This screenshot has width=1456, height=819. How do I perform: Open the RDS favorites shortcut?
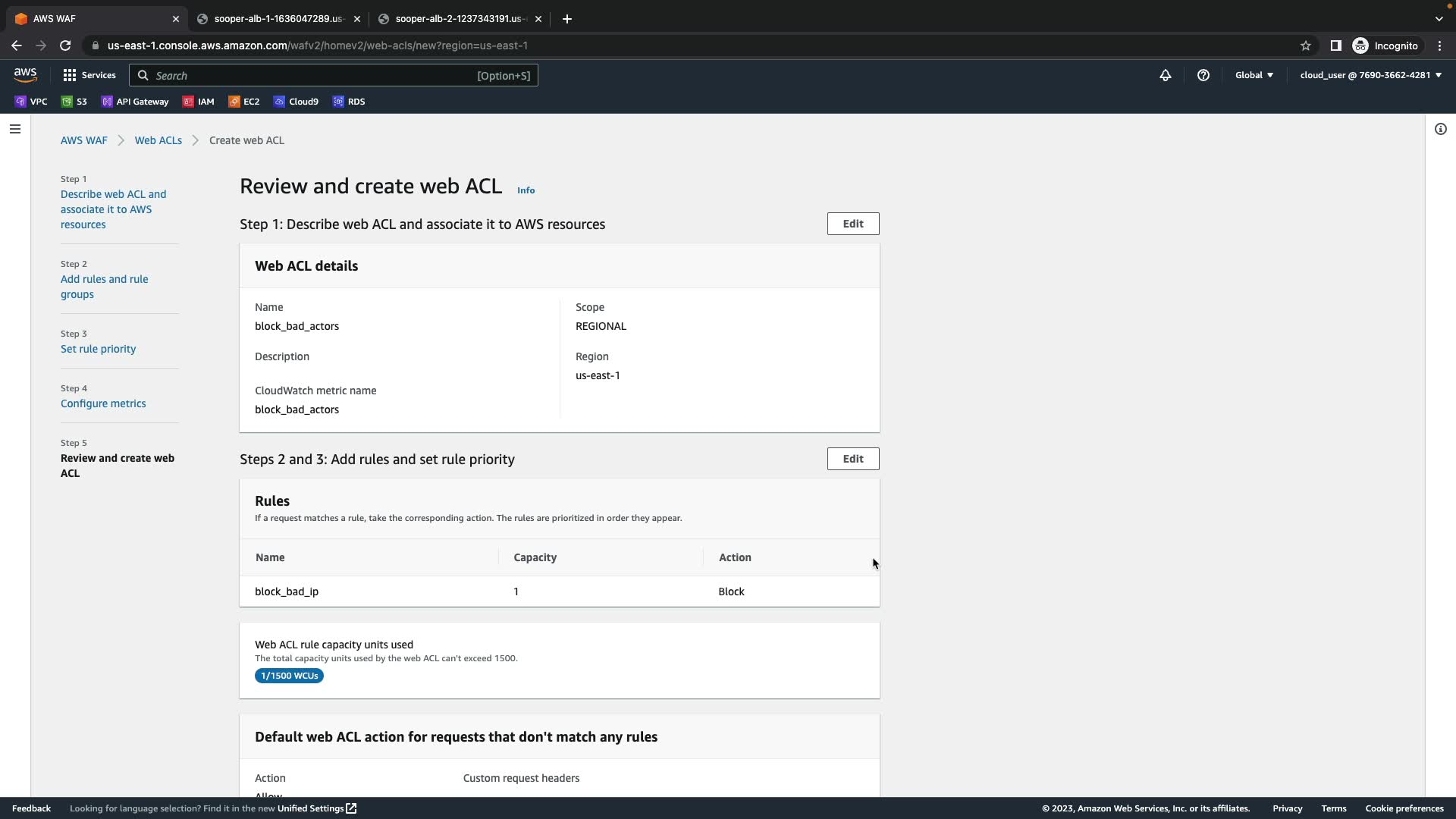pyautogui.click(x=349, y=102)
